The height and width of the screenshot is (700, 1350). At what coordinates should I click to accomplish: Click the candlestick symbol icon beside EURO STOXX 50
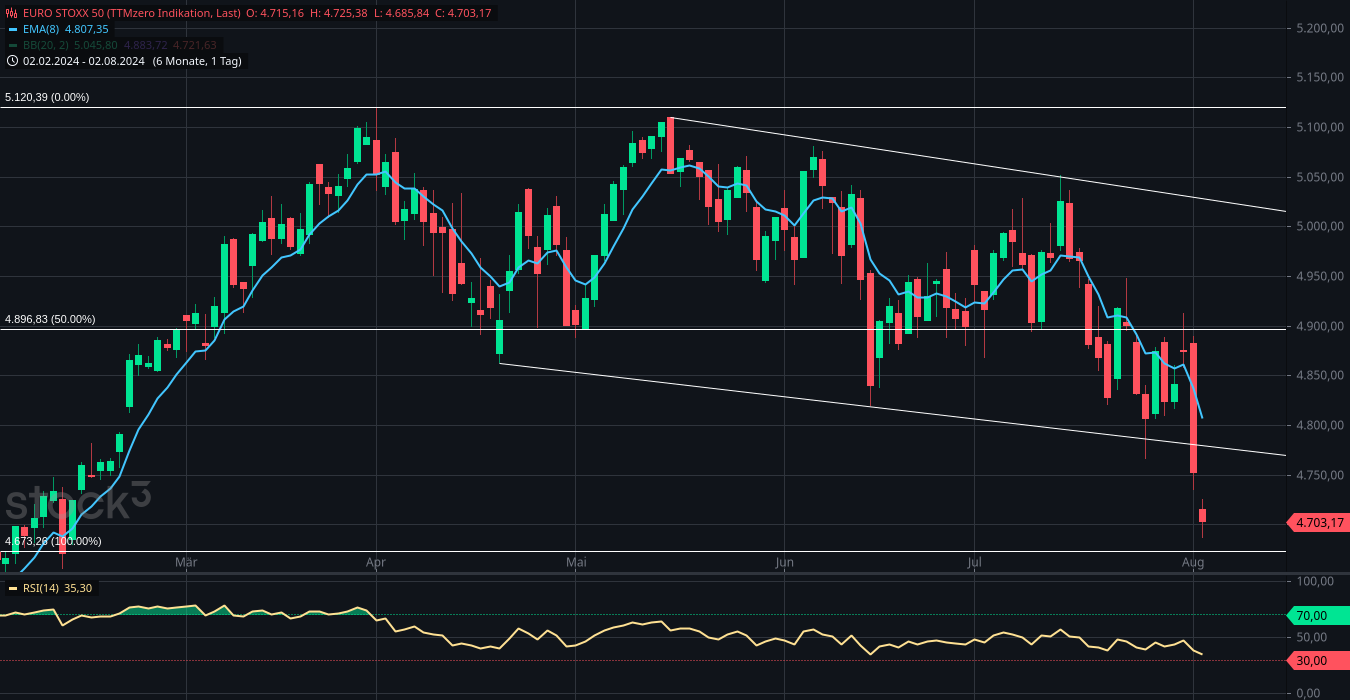point(11,12)
